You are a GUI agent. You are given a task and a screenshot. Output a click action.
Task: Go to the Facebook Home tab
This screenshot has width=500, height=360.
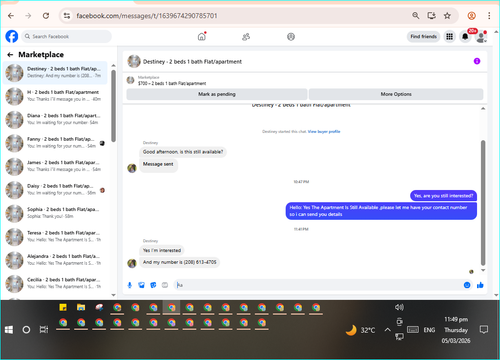click(202, 37)
